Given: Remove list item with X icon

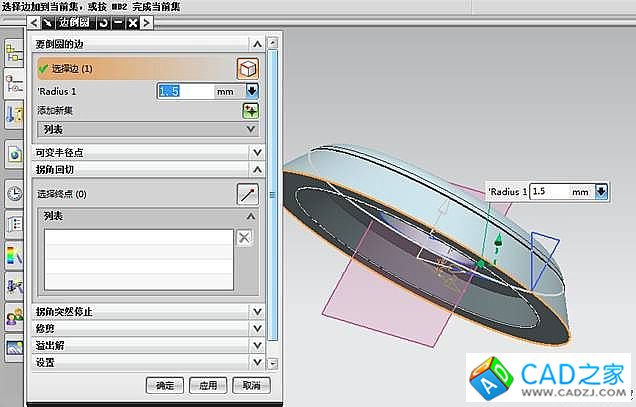Looking at the screenshot, I should tap(244, 237).
